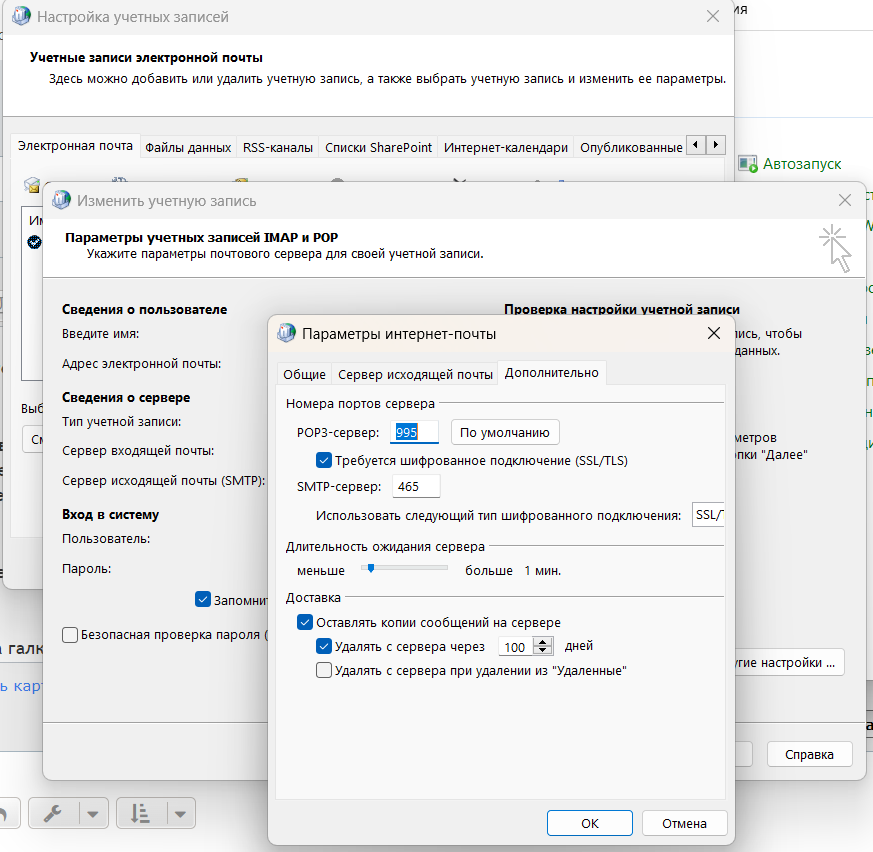The image size is (873, 852).
Task: Switch to the Общие tab
Action: coord(304,374)
